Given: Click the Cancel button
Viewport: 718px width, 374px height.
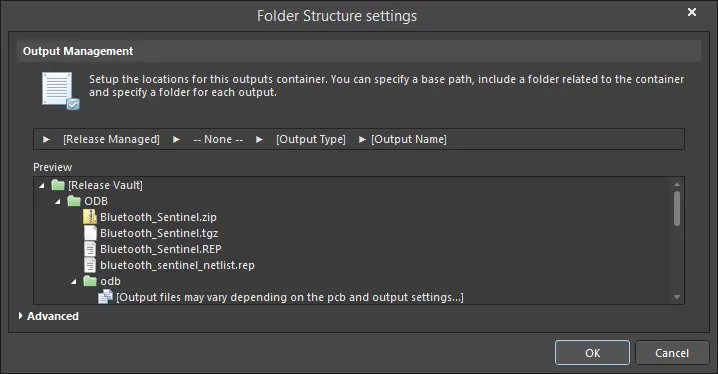Looking at the screenshot, I should pyautogui.click(x=672, y=353).
